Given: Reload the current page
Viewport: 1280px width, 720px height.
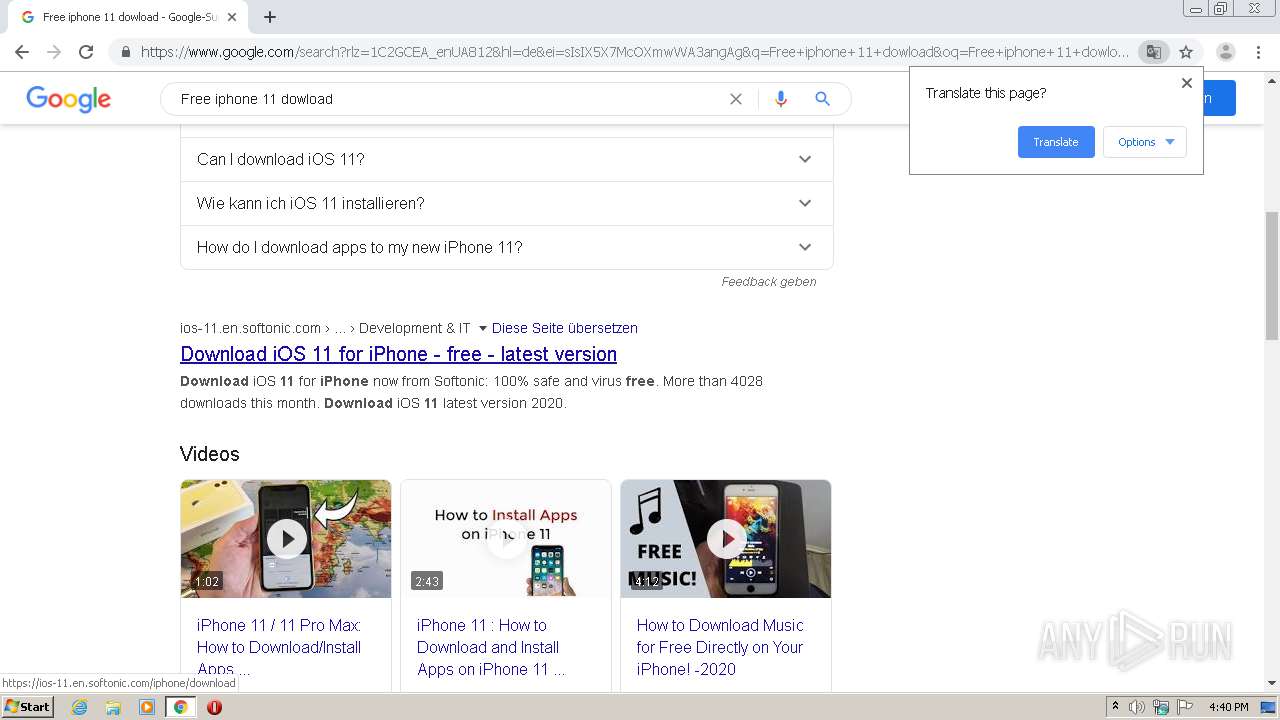Looking at the screenshot, I should (x=86, y=52).
